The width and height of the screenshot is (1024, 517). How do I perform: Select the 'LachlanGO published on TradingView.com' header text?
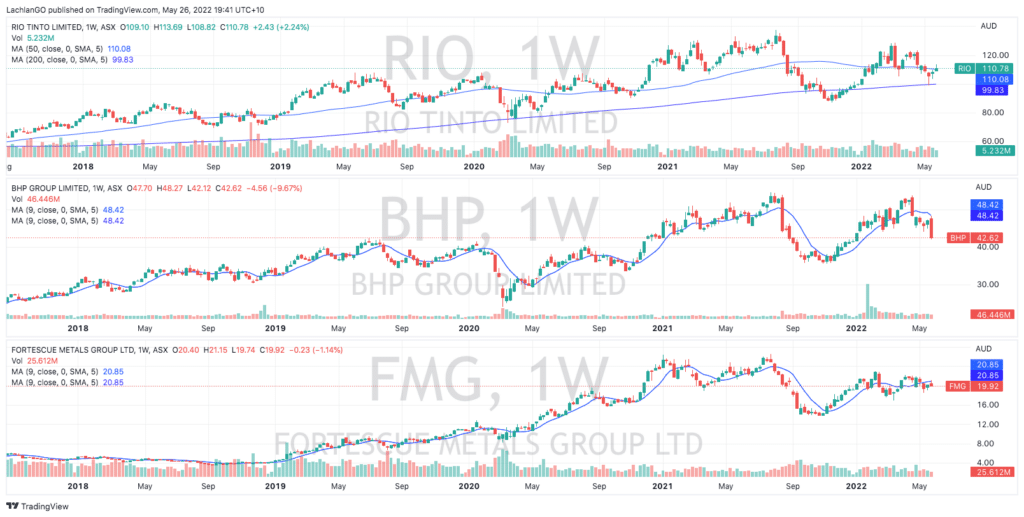tap(83, 10)
